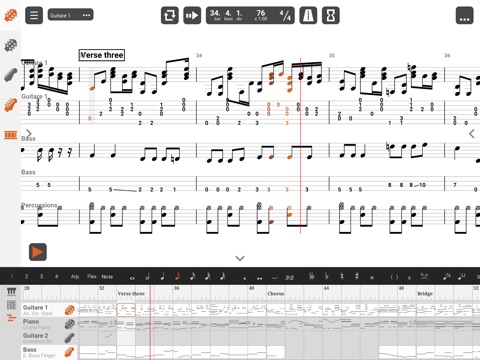The width and height of the screenshot is (480, 360).
Task: Select the highlighted bar block in Guitare 1 timeline
Action: pos(126,310)
